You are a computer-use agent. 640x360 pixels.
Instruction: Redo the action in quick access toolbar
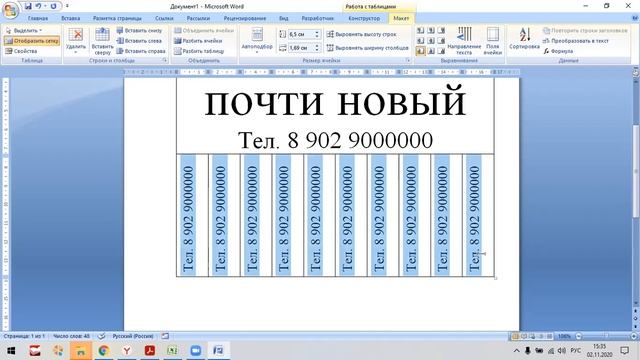tap(53, 6)
